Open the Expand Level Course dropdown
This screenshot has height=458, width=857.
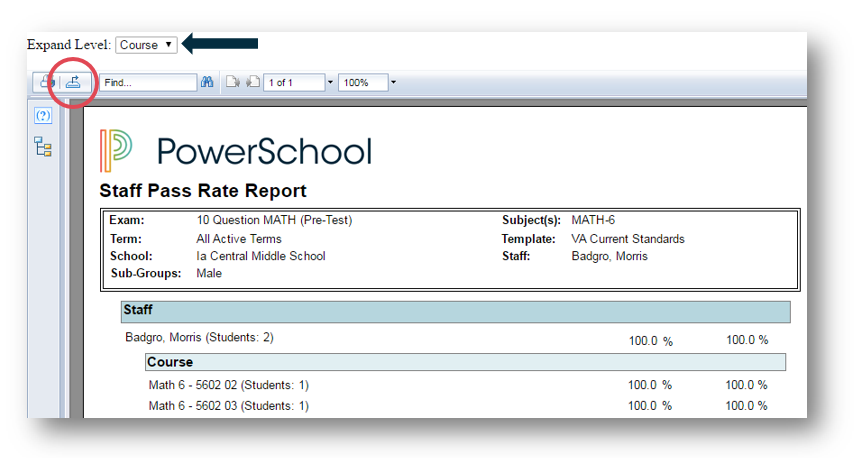pyautogui.click(x=146, y=45)
